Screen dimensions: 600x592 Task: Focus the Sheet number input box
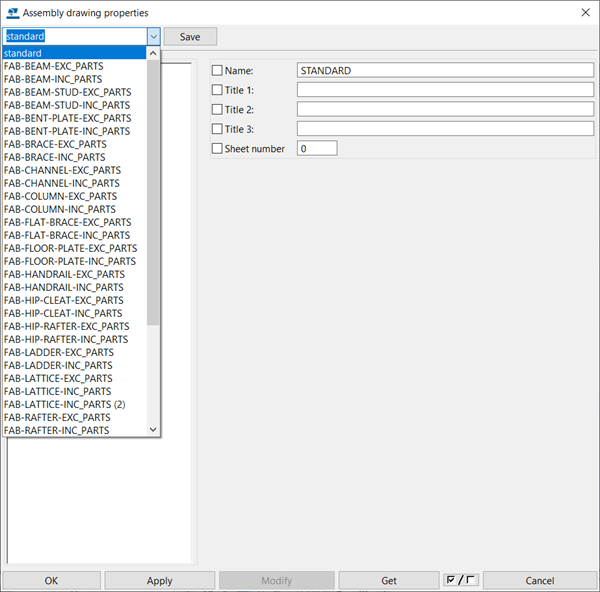(x=316, y=148)
